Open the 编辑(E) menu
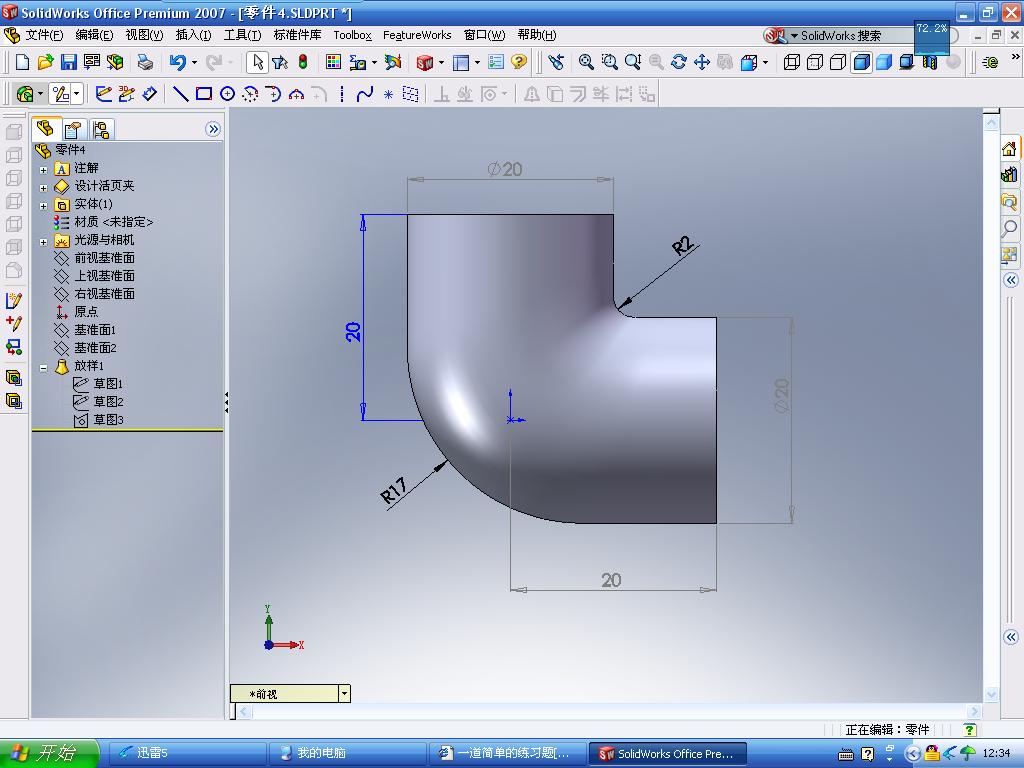 click(94, 35)
